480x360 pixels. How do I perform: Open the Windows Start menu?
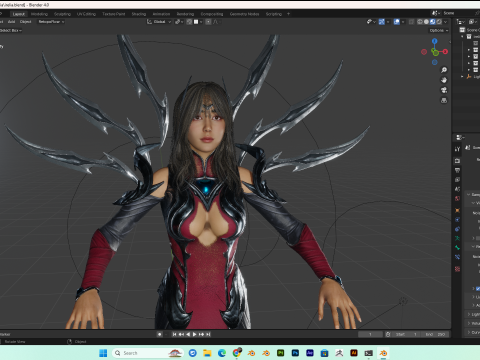(103, 353)
